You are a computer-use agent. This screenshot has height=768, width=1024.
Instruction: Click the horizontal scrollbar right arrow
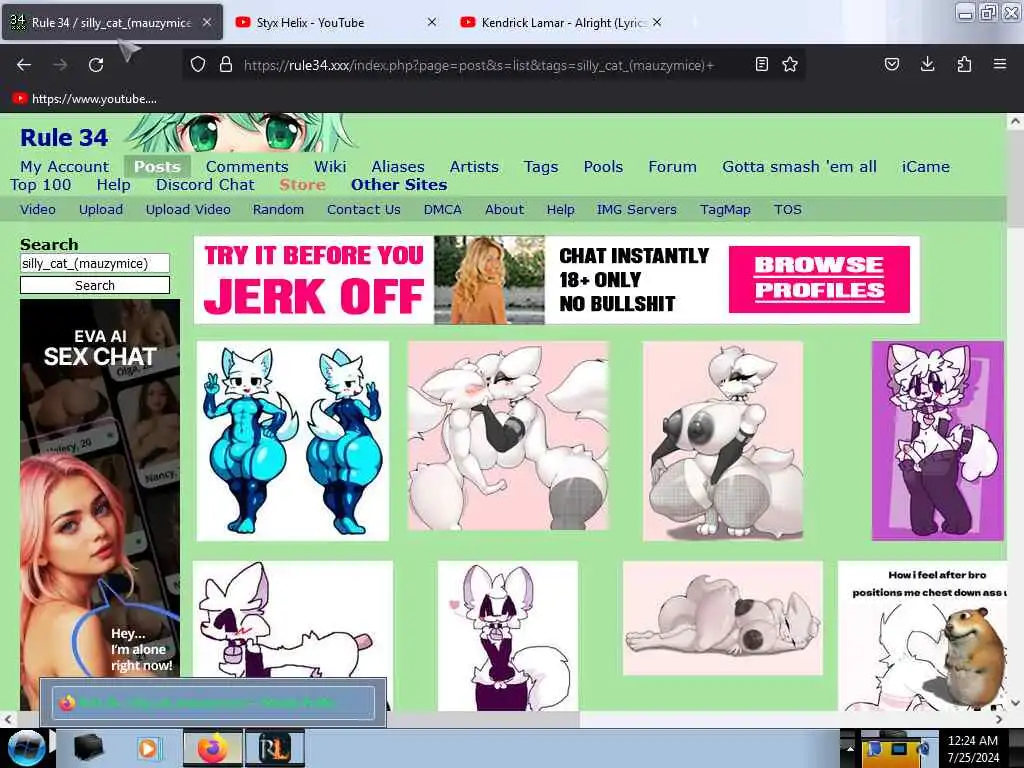click(x=999, y=719)
